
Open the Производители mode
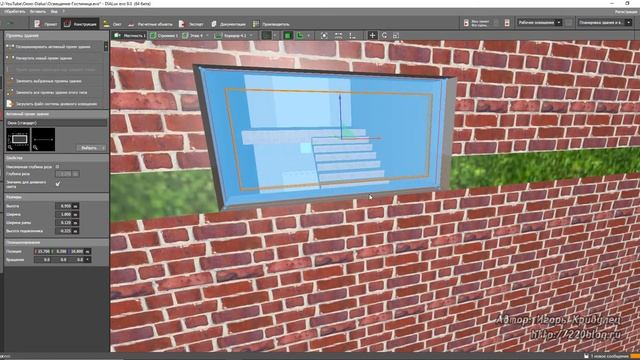pyautogui.click(x=271, y=24)
